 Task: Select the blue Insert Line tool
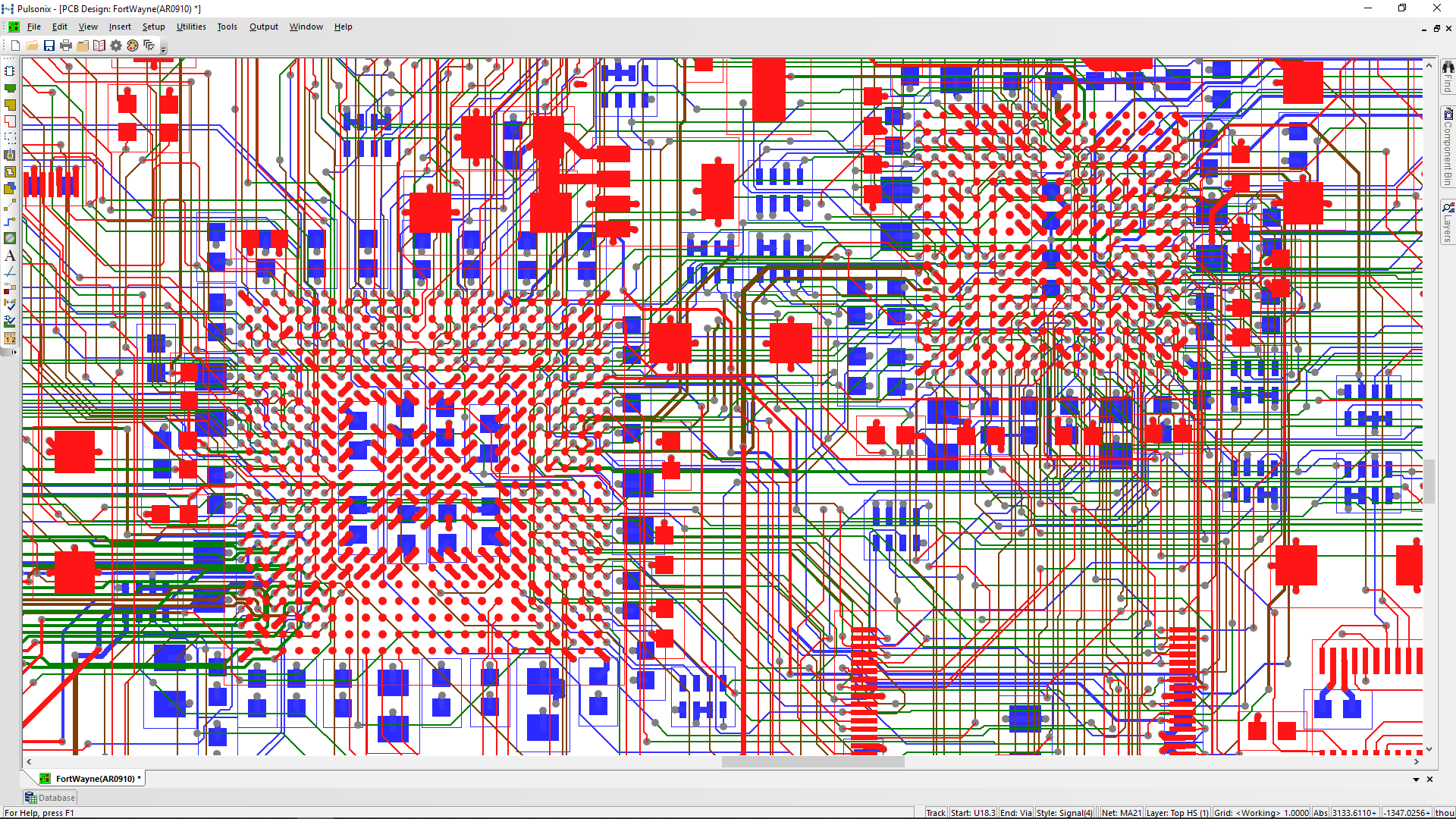tap(10, 271)
